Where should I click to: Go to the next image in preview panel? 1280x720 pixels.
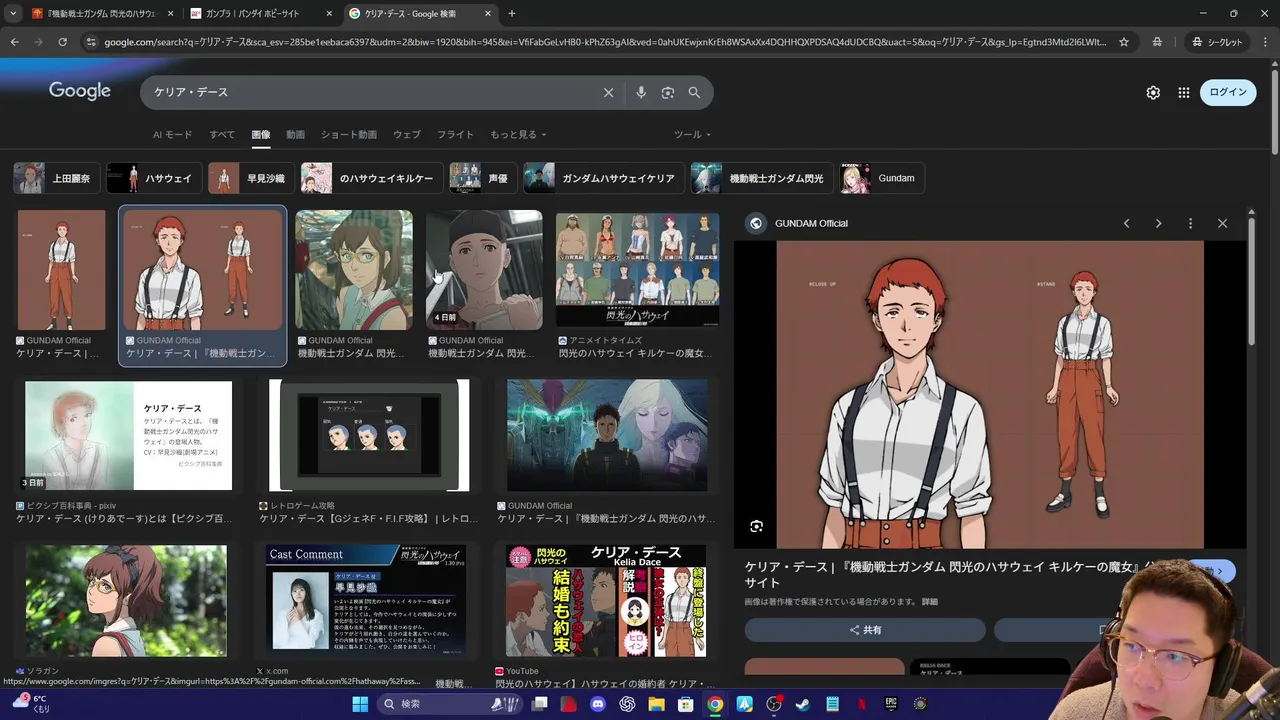tap(1158, 223)
